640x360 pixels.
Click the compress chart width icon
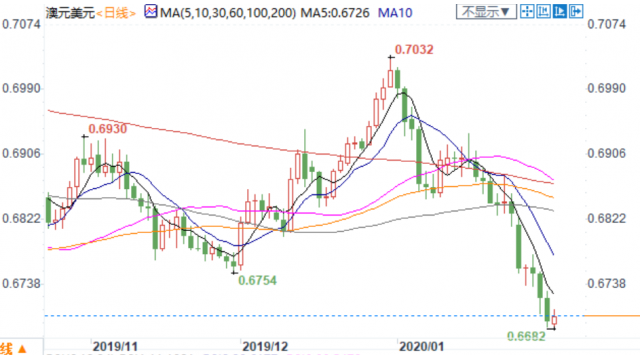(x=543, y=11)
